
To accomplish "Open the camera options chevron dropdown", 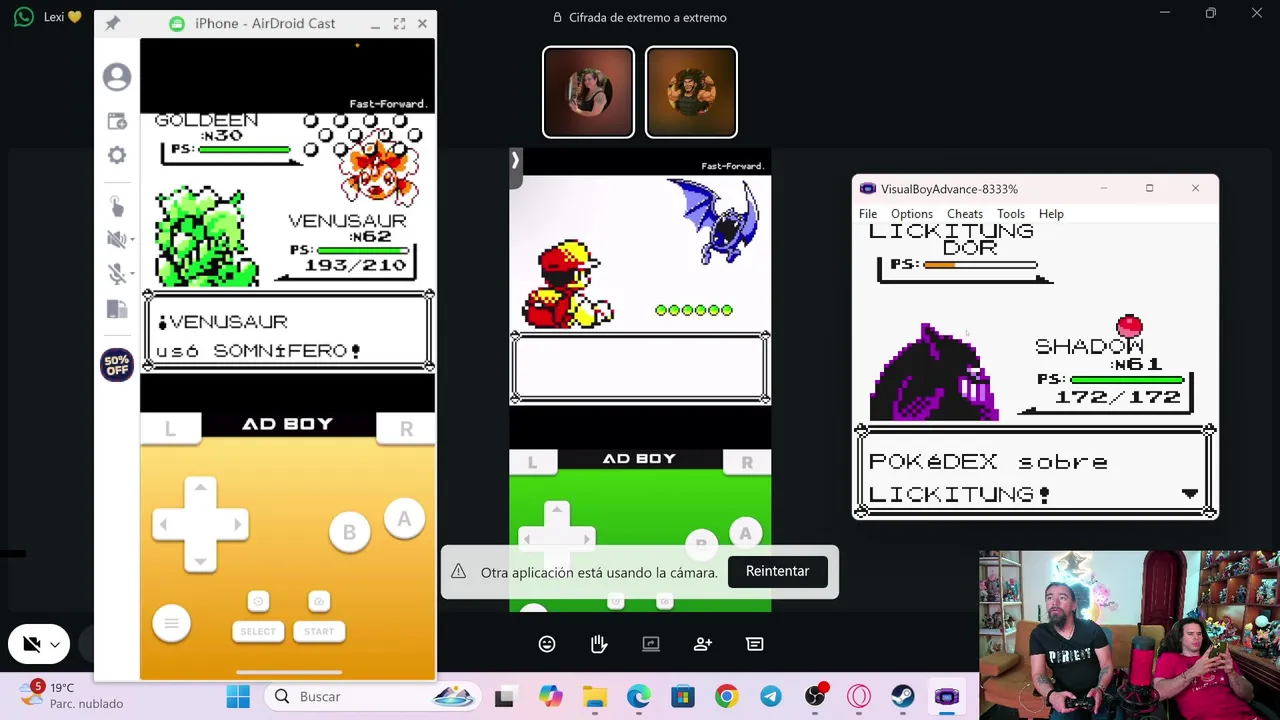I will [x=55, y=645].
